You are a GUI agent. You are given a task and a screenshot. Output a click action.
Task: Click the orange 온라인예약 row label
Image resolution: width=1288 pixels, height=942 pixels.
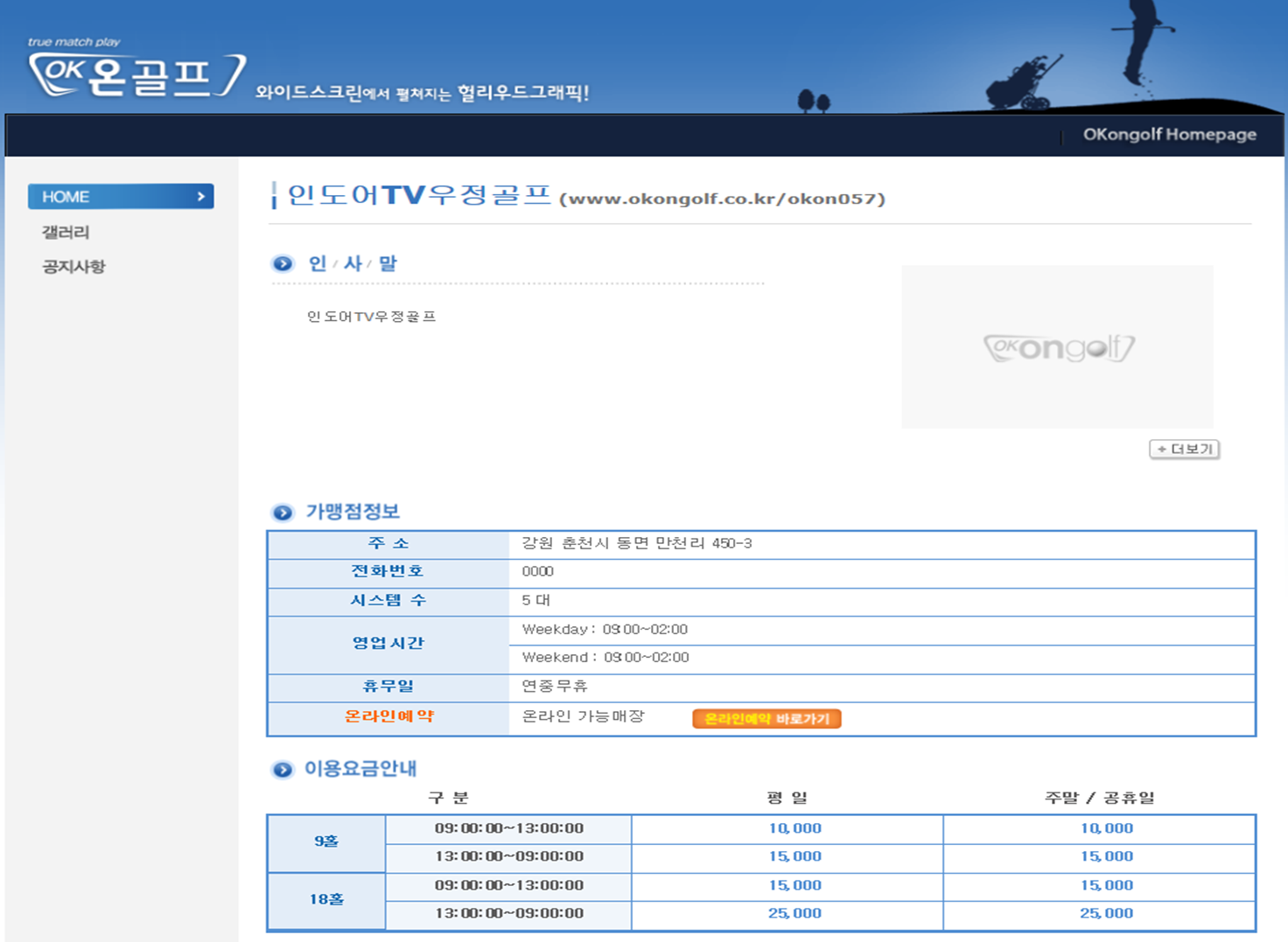[388, 716]
